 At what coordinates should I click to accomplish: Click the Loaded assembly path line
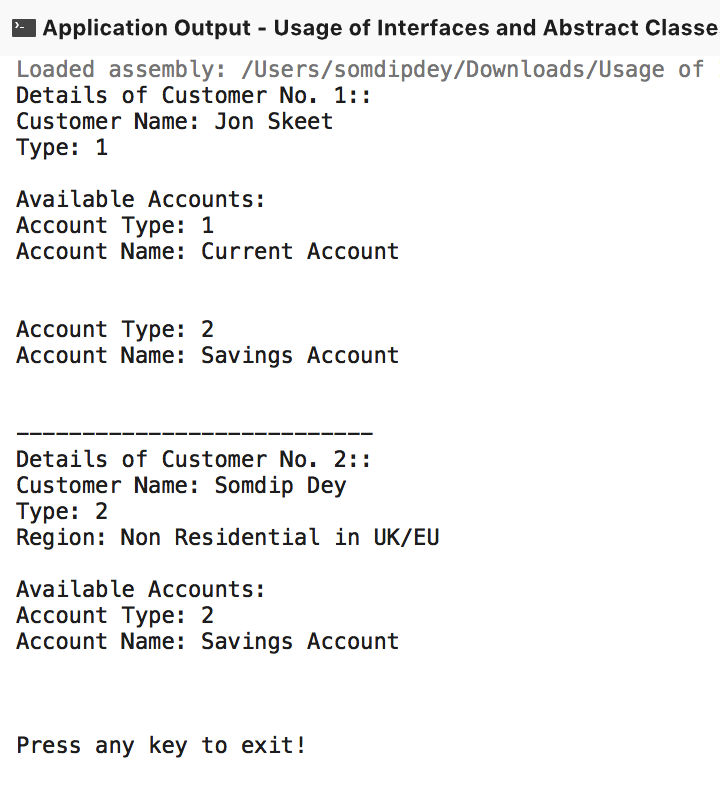tap(368, 69)
